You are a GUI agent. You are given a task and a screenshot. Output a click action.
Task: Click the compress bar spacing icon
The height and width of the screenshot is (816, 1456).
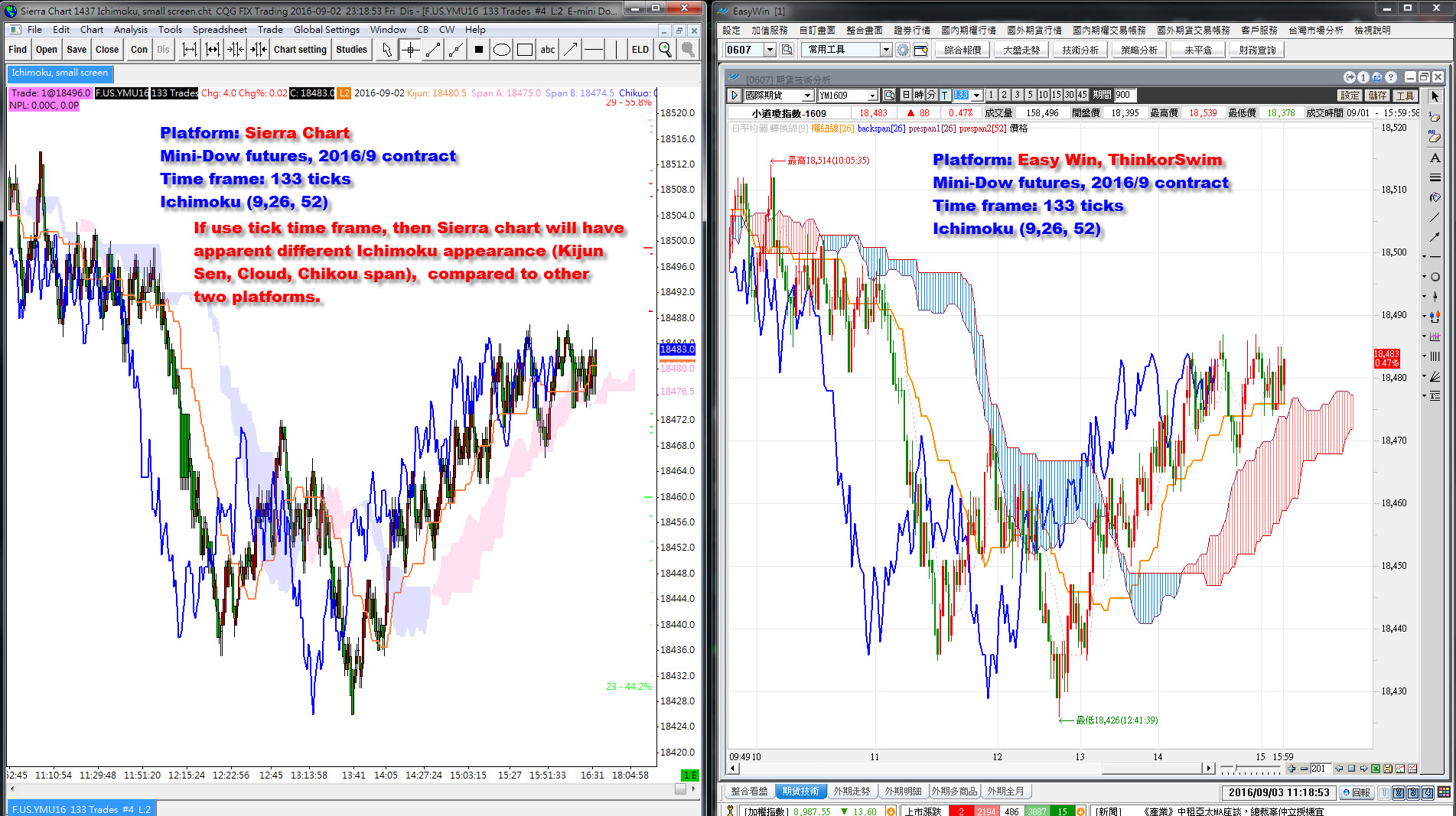(x=236, y=50)
